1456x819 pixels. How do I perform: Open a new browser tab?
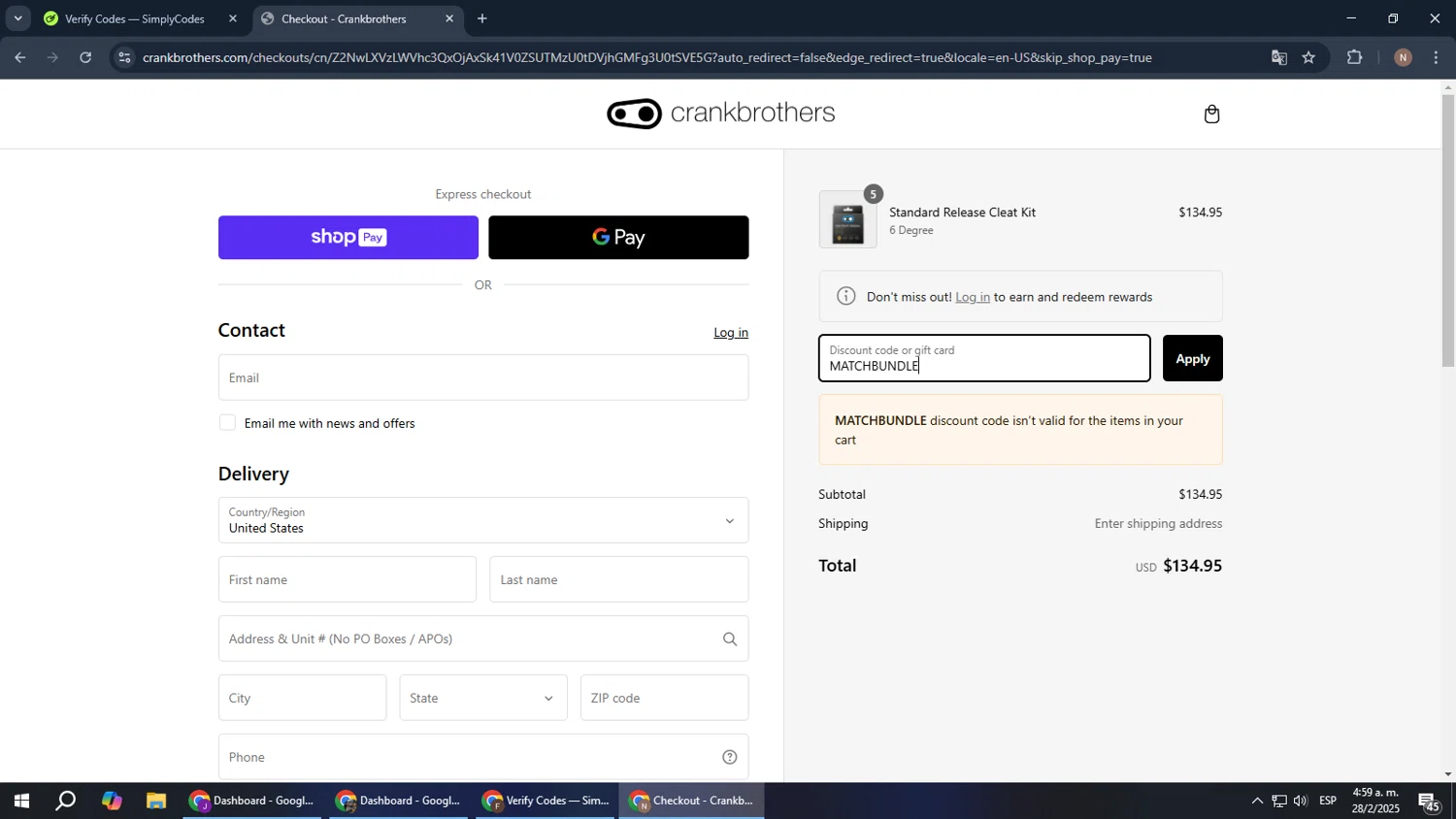482,18
